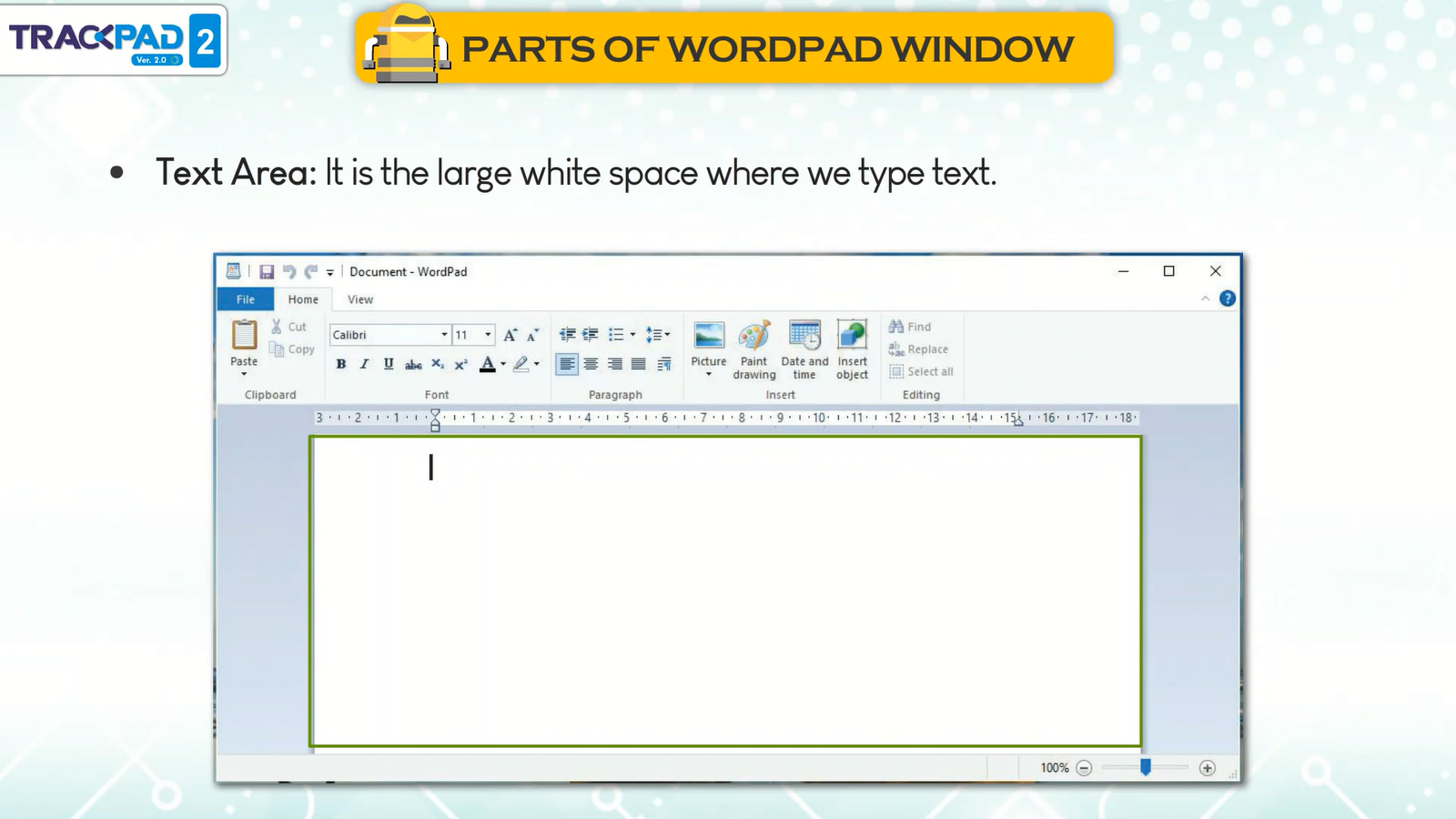Open the Paragraph settings icon
This screenshot has height=819, width=1456.
click(x=664, y=364)
